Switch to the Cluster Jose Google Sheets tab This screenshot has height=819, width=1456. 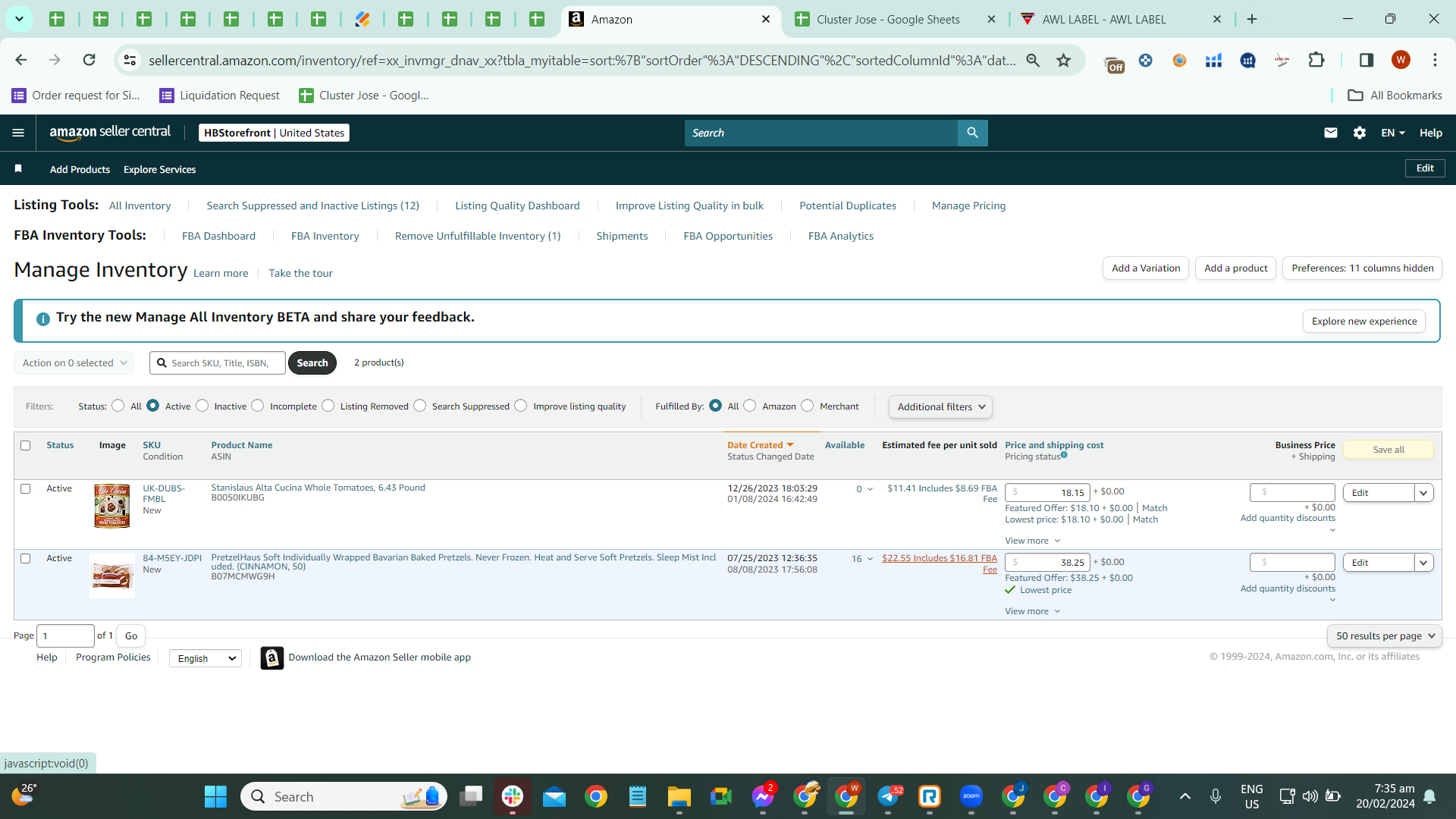[x=888, y=20]
